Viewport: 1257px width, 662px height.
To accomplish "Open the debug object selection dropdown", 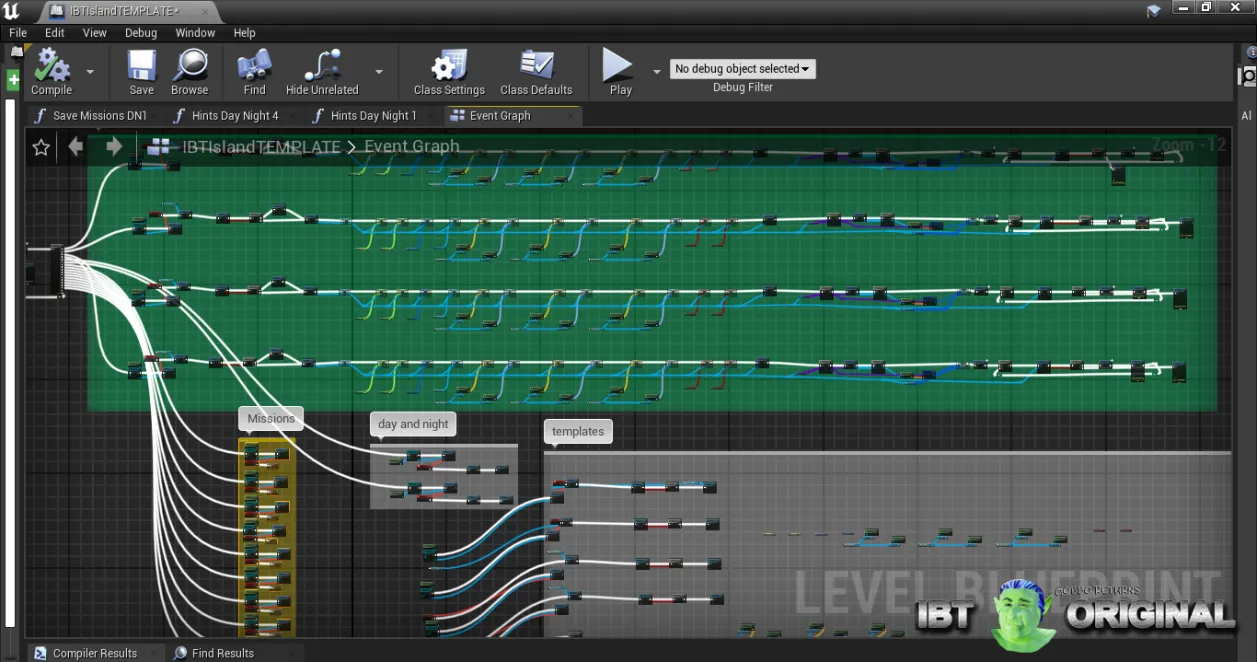I will click(x=743, y=69).
